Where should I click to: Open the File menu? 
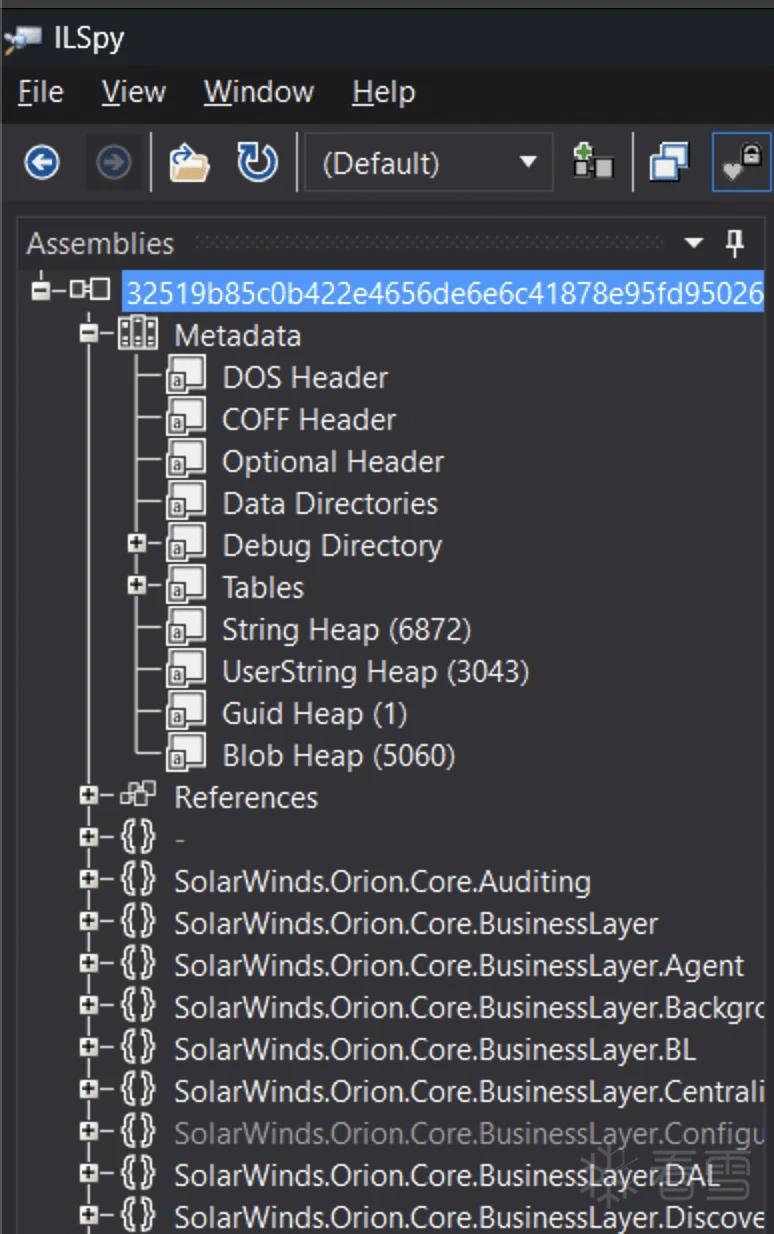(x=40, y=93)
